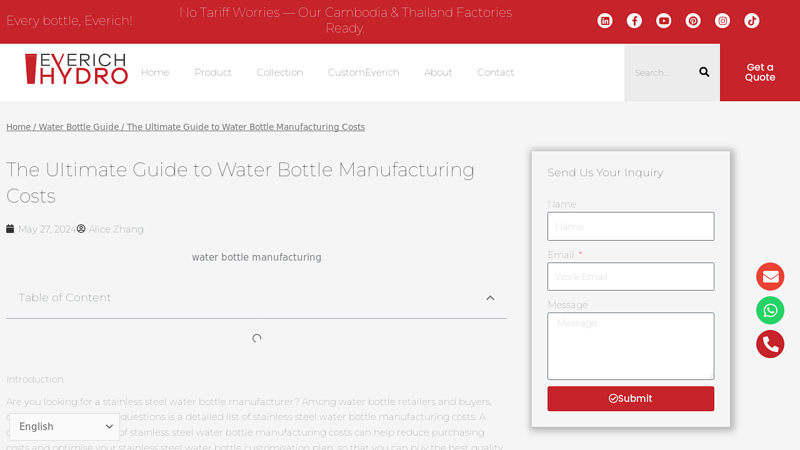Focus the Name input field
800x450 pixels.
[x=631, y=227]
